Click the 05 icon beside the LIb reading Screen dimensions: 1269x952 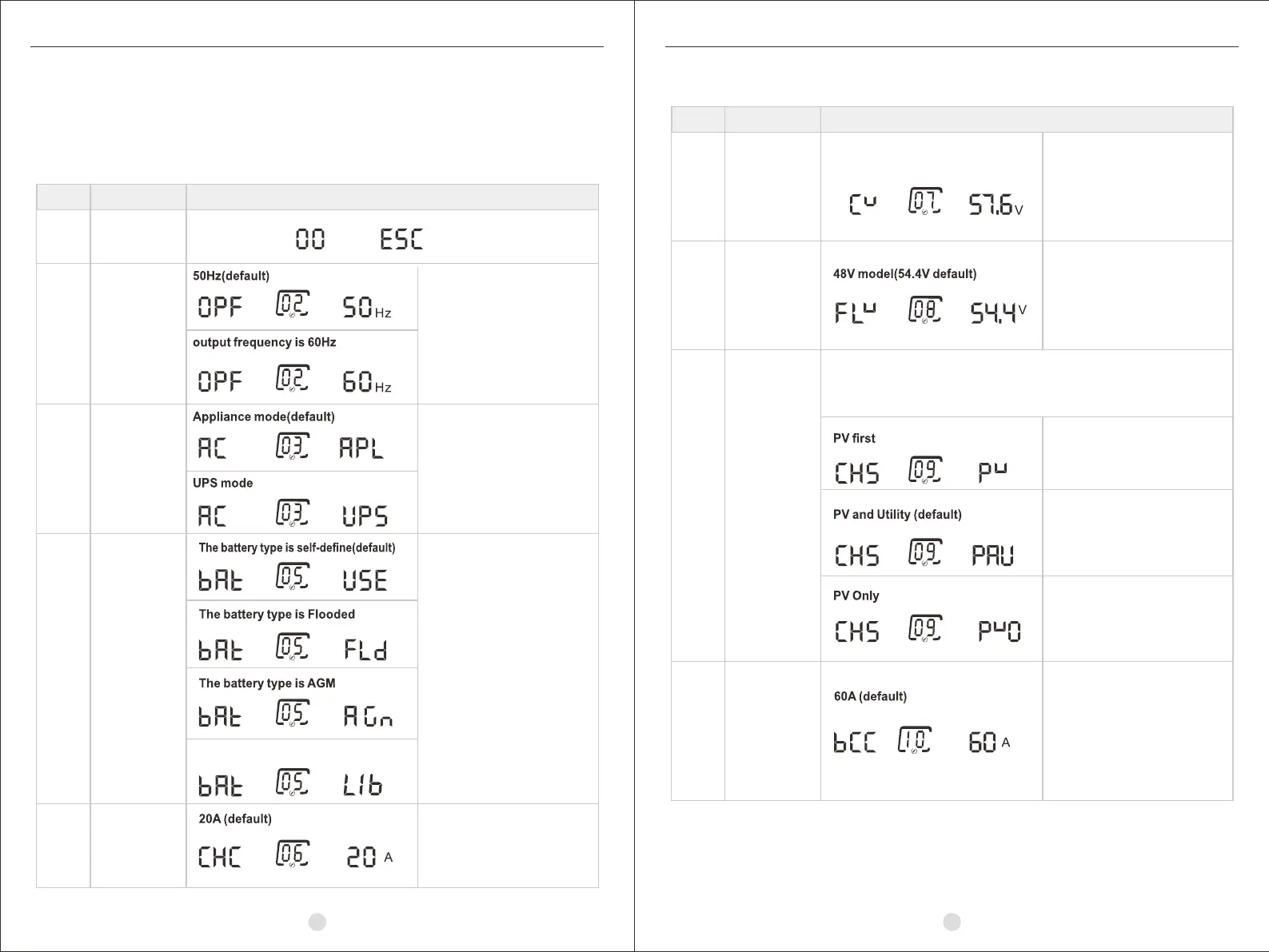tap(293, 783)
